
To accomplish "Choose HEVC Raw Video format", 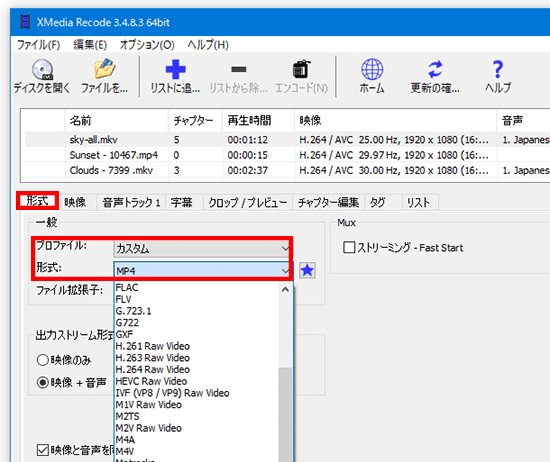I will coord(197,381).
